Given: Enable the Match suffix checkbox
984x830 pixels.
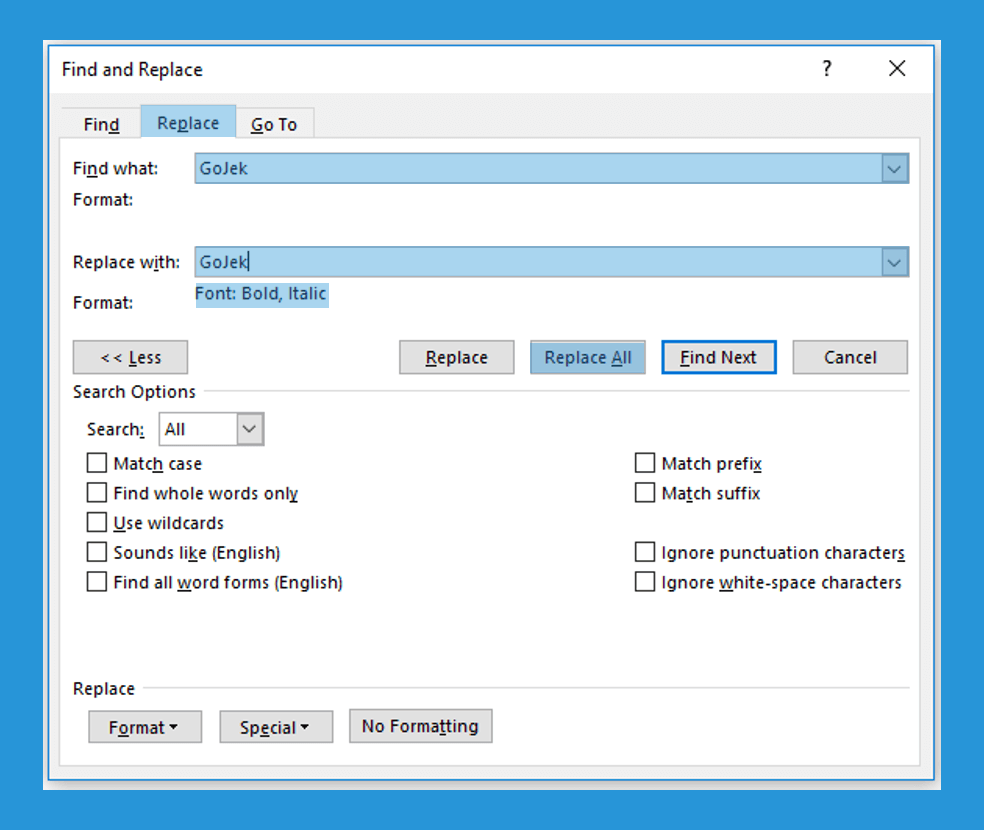Looking at the screenshot, I should 644,492.
